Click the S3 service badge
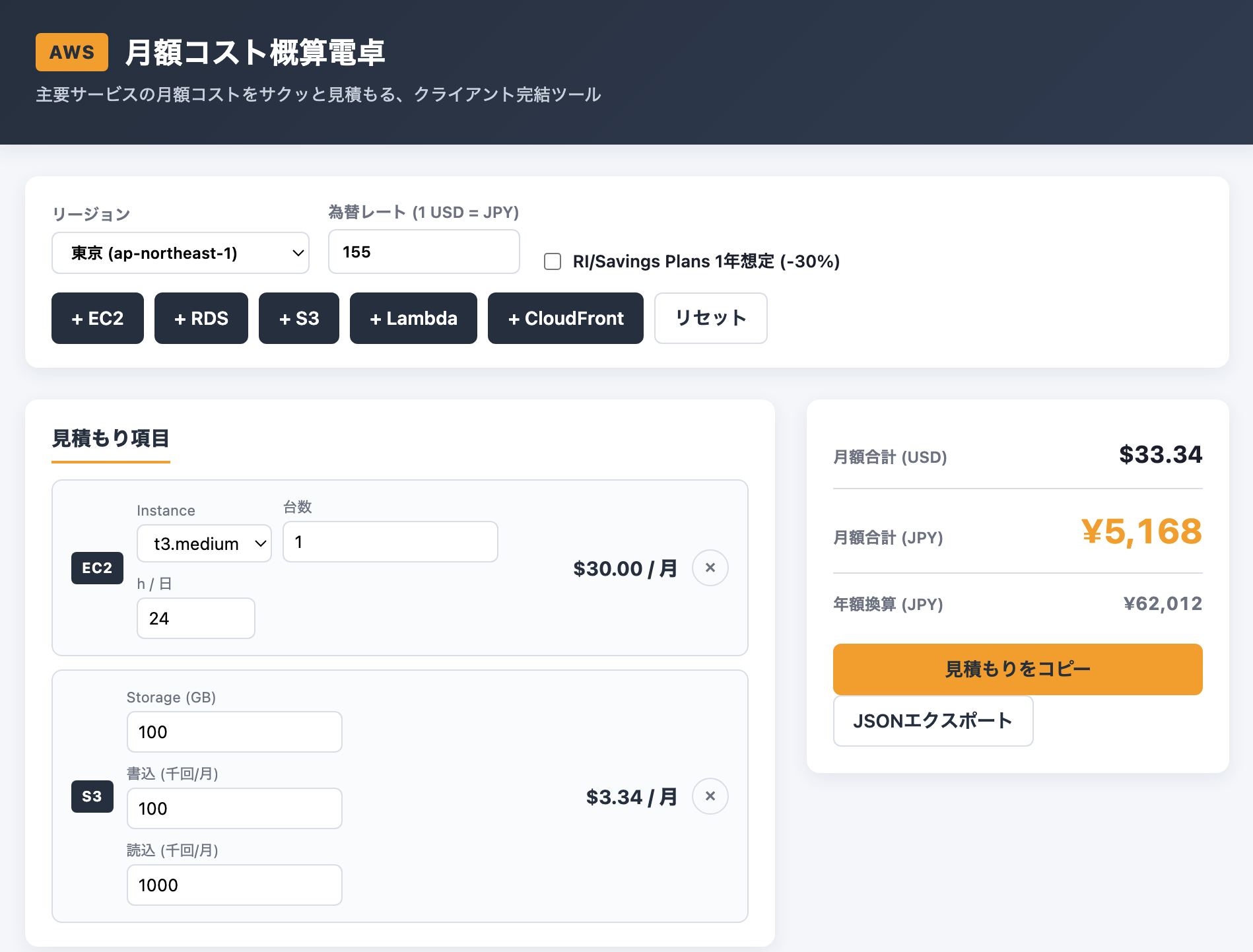Screen dimensions: 1253x952 (x=92, y=796)
